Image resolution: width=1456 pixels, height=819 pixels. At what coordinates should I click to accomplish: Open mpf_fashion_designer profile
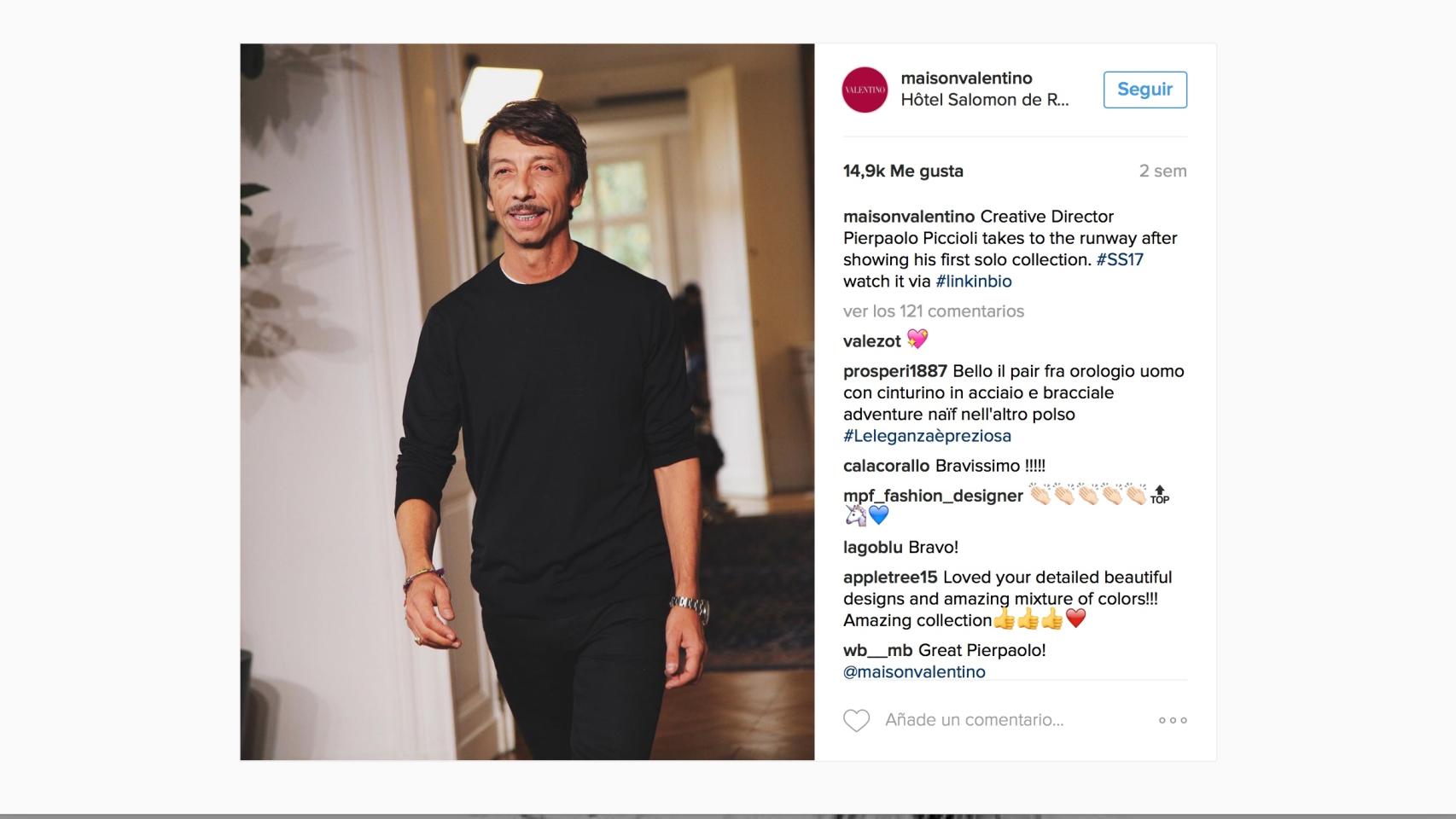tap(933, 496)
